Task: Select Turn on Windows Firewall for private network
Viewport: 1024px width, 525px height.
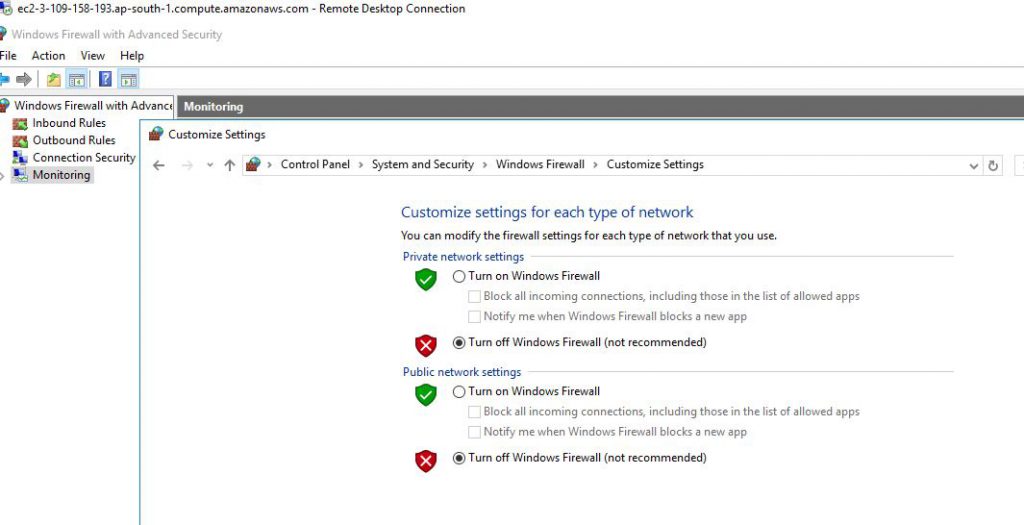Action: point(459,276)
